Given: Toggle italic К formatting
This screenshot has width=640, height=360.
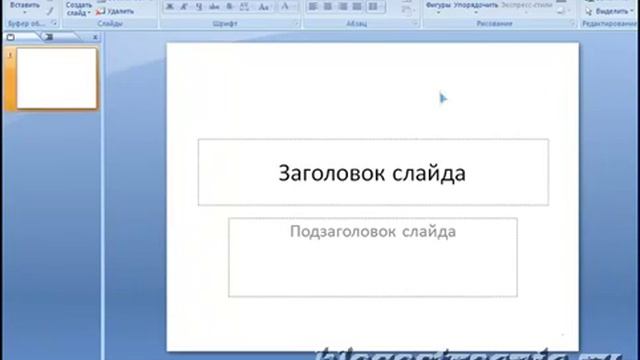Looking at the screenshot, I should point(184,7).
